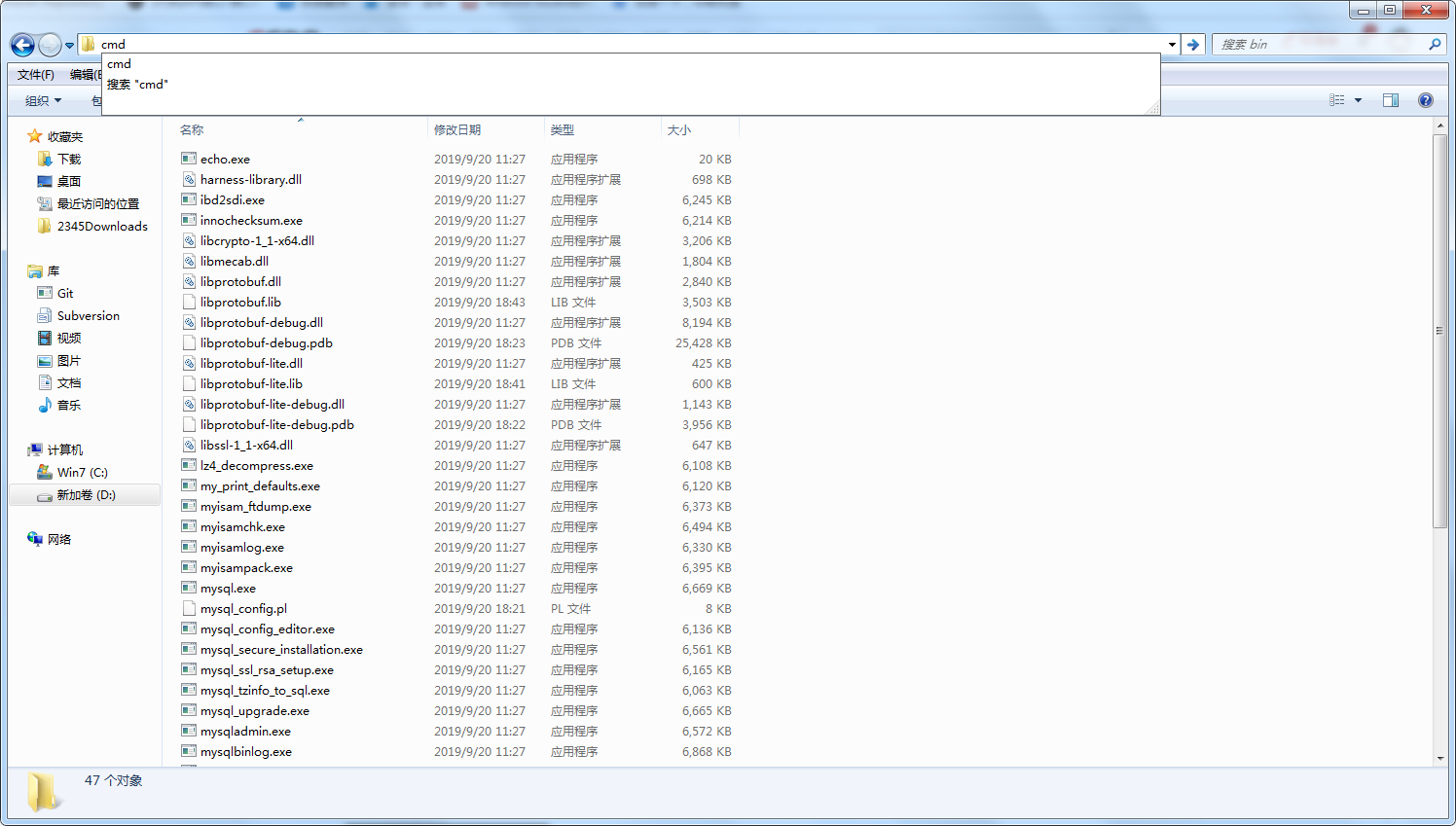
Task: Click the go-to address arrow button
Action: tap(1193, 44)
